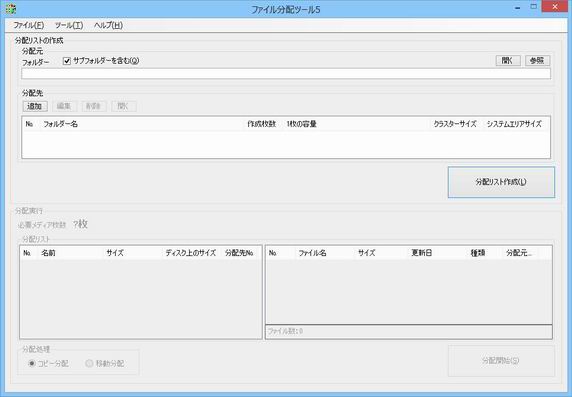Click the 分配リスト作成(L) button
The width and height of the screenshot is (572, 397).
[x=501, y=182]
